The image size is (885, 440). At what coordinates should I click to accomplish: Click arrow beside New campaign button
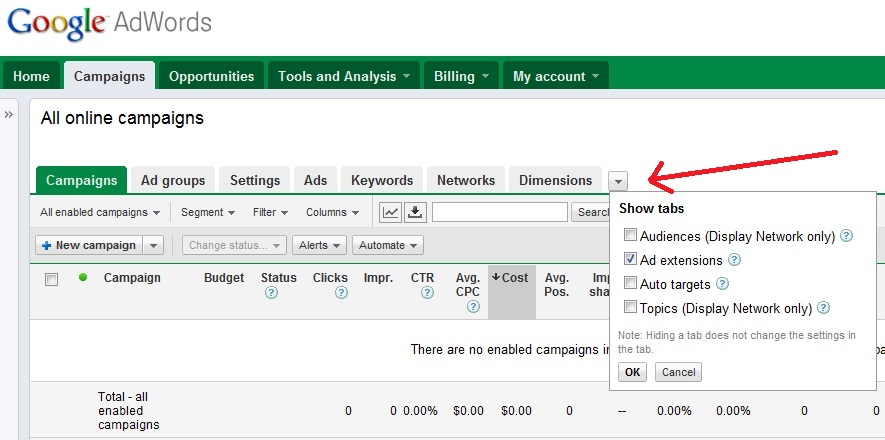tap(153, 245)
